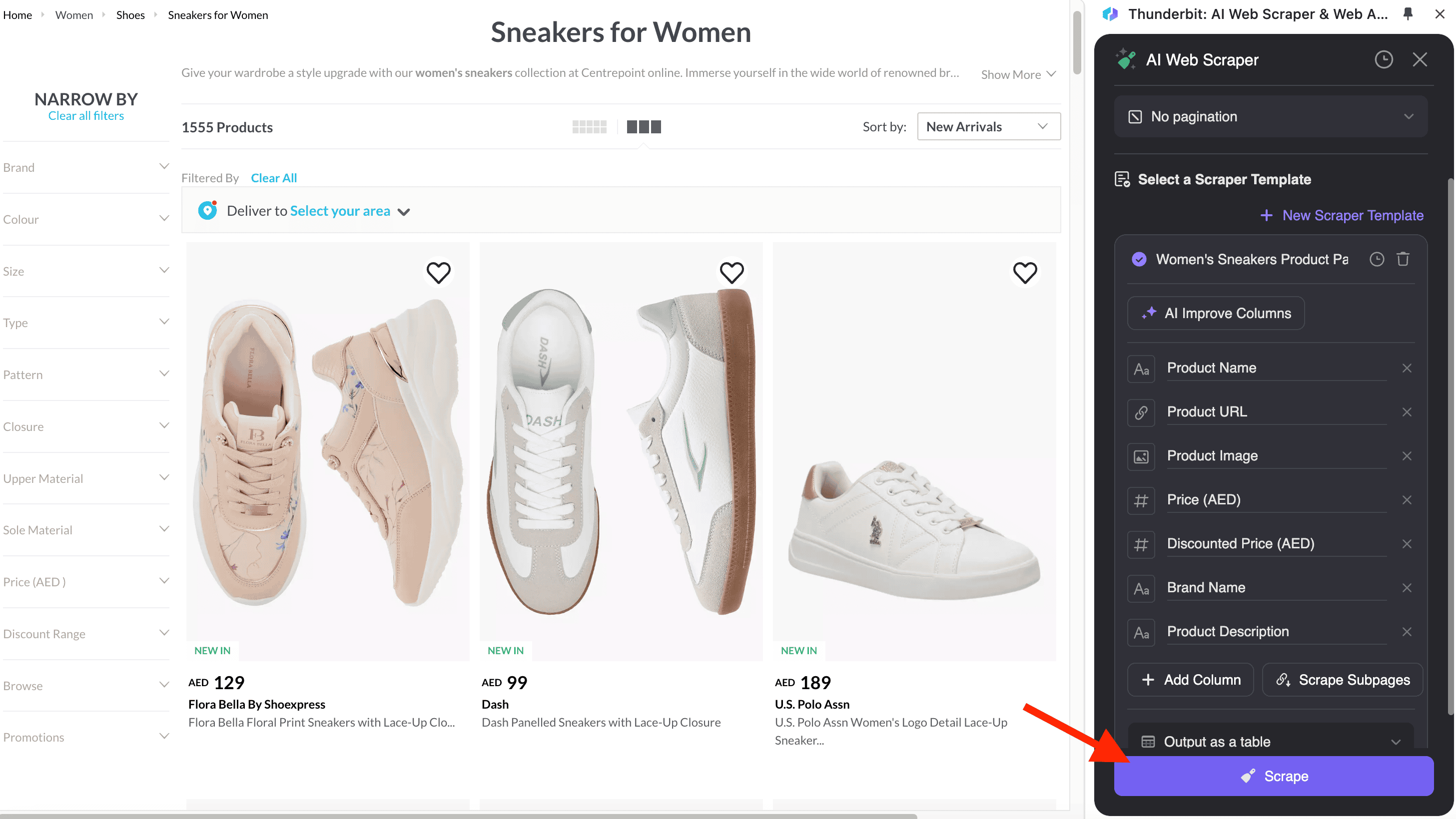
Task: Navigate to the Women breadcrumb
Action: tap(74, 15)
